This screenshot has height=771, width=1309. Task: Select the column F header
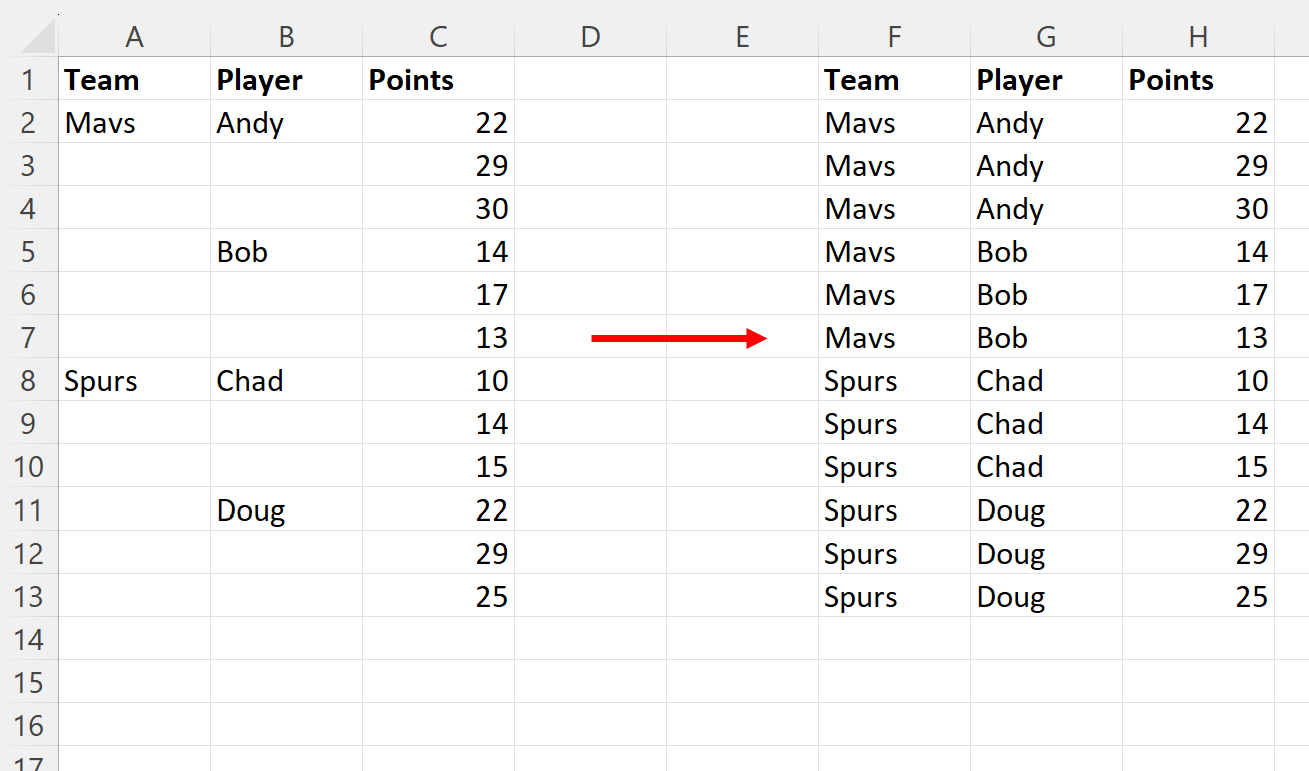click(893, 36)
